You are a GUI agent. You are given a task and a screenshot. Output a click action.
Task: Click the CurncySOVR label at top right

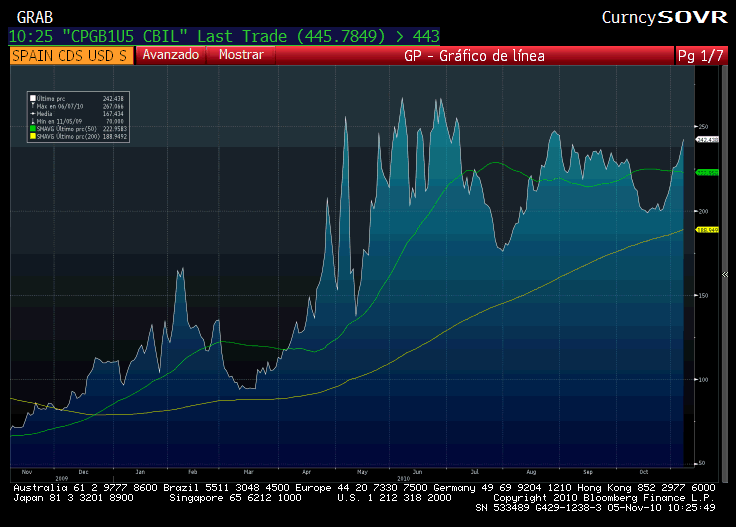pos(664,18)
